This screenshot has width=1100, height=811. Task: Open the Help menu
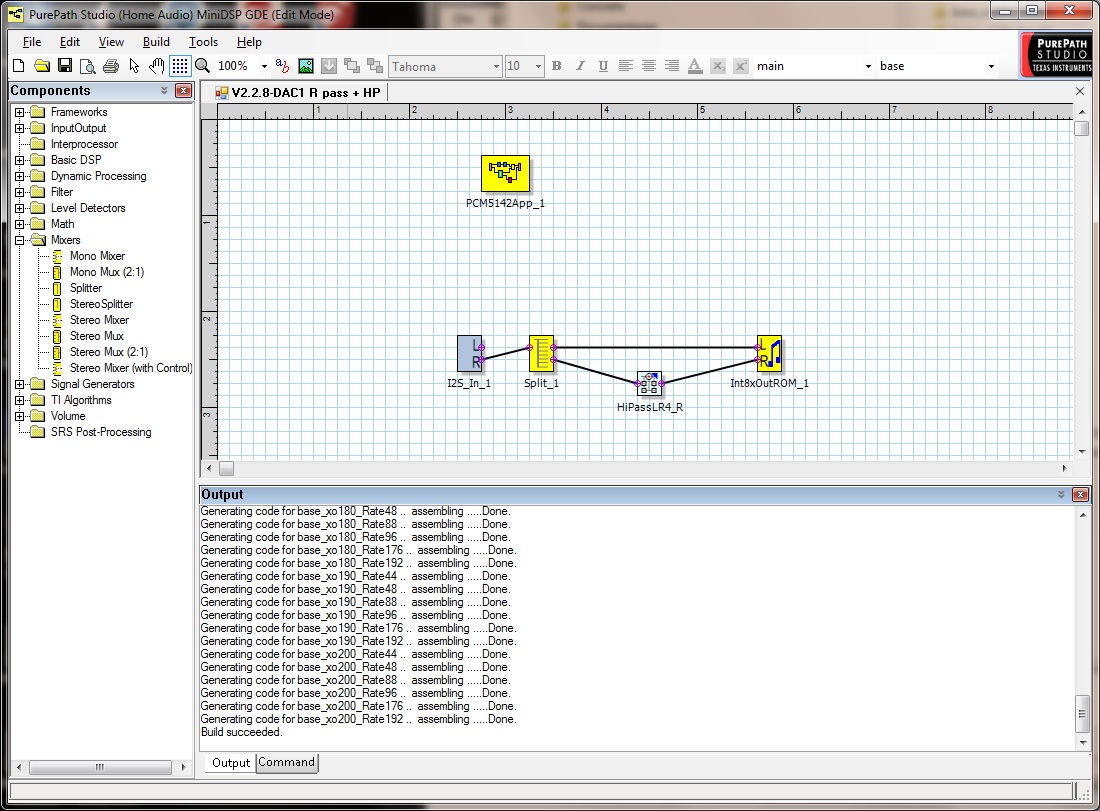pyautogui.click(x=249, y=42)
